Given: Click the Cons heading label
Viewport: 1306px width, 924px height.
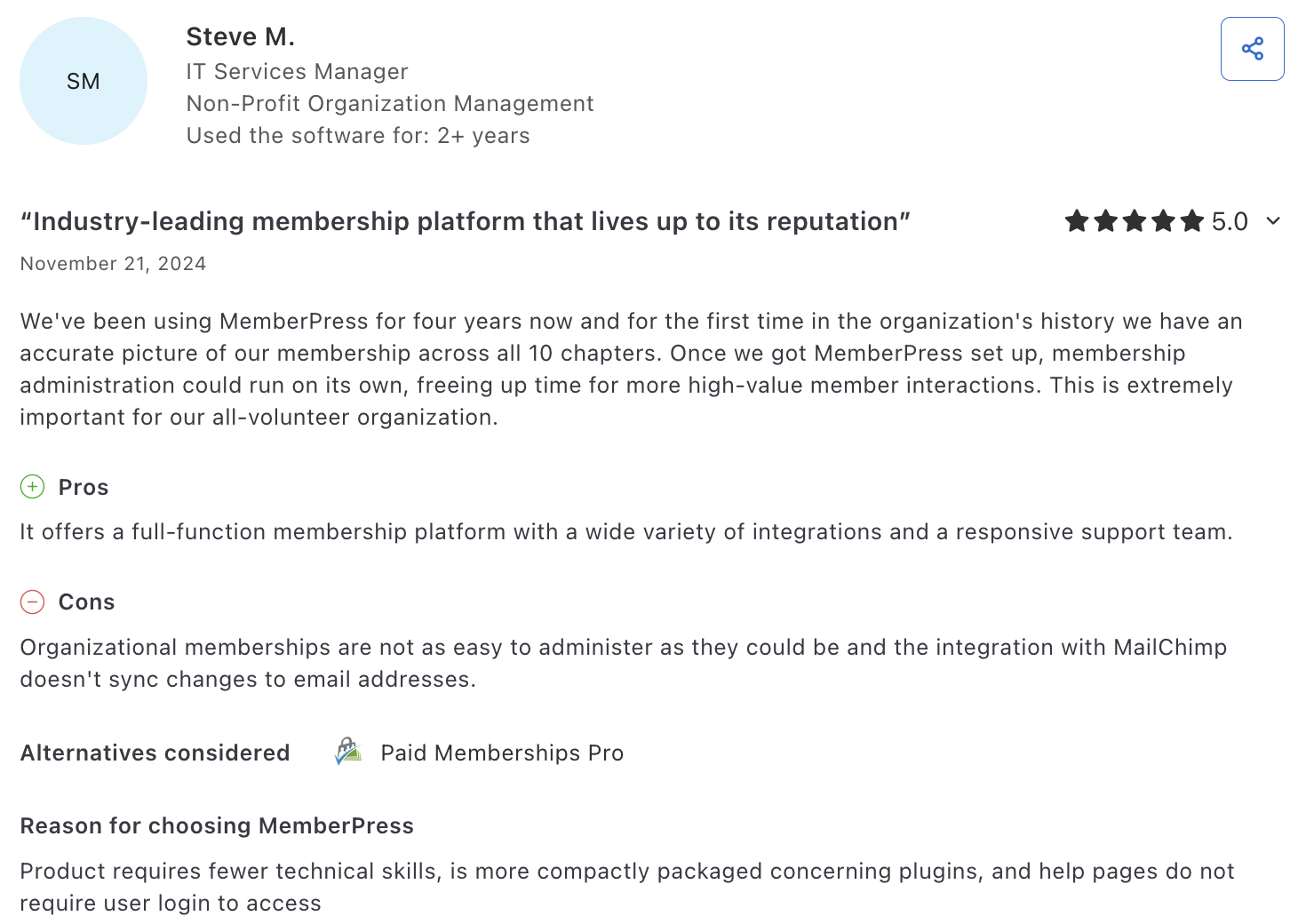Looking at the screenshot, I should pyautogui.click(x=86, y=601).
